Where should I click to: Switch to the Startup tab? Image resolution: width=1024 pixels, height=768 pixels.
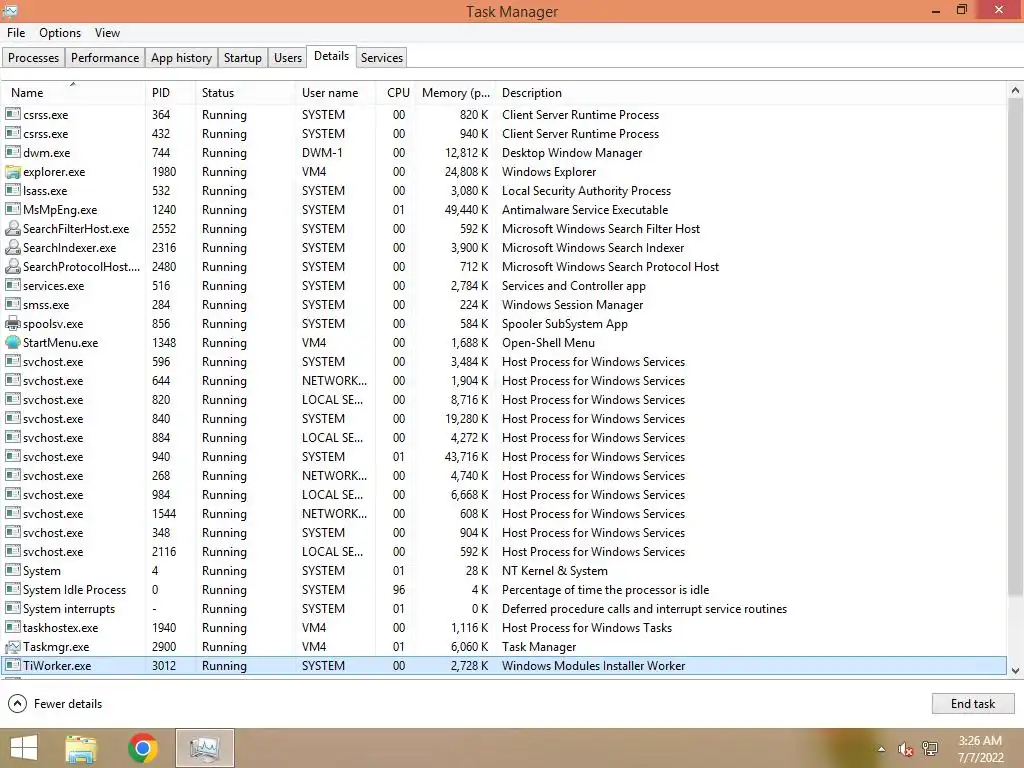pyautogui.click(x=242, y=57)
